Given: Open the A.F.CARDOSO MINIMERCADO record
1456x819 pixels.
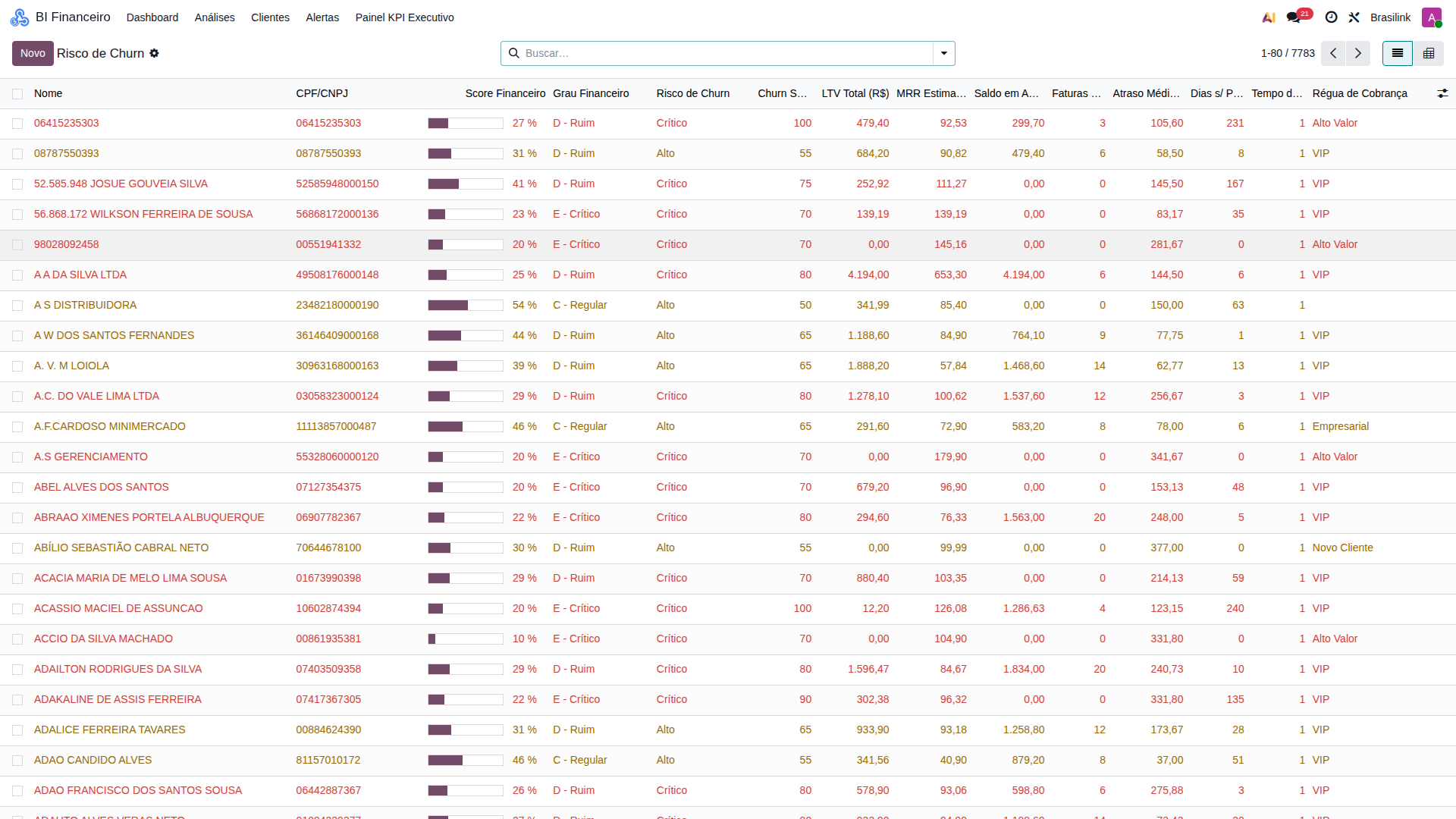Looking at the screenshot, I should tap(110, 426).
